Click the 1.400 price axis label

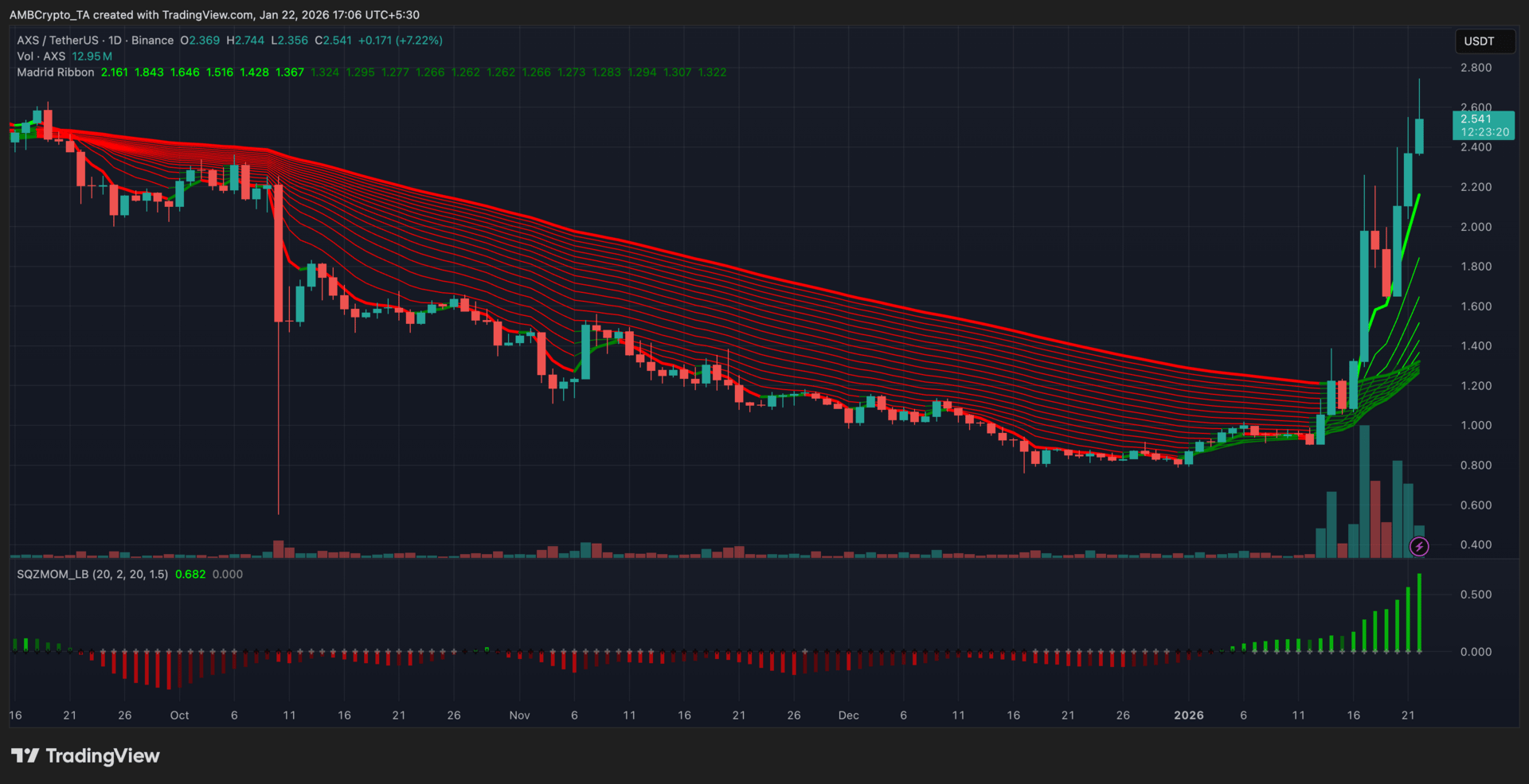tap(1476, 346)
